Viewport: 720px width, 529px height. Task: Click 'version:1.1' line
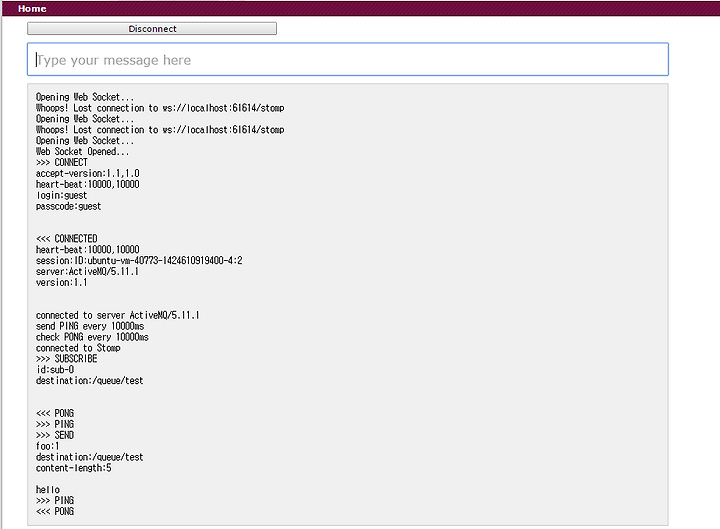click(62, 283)
